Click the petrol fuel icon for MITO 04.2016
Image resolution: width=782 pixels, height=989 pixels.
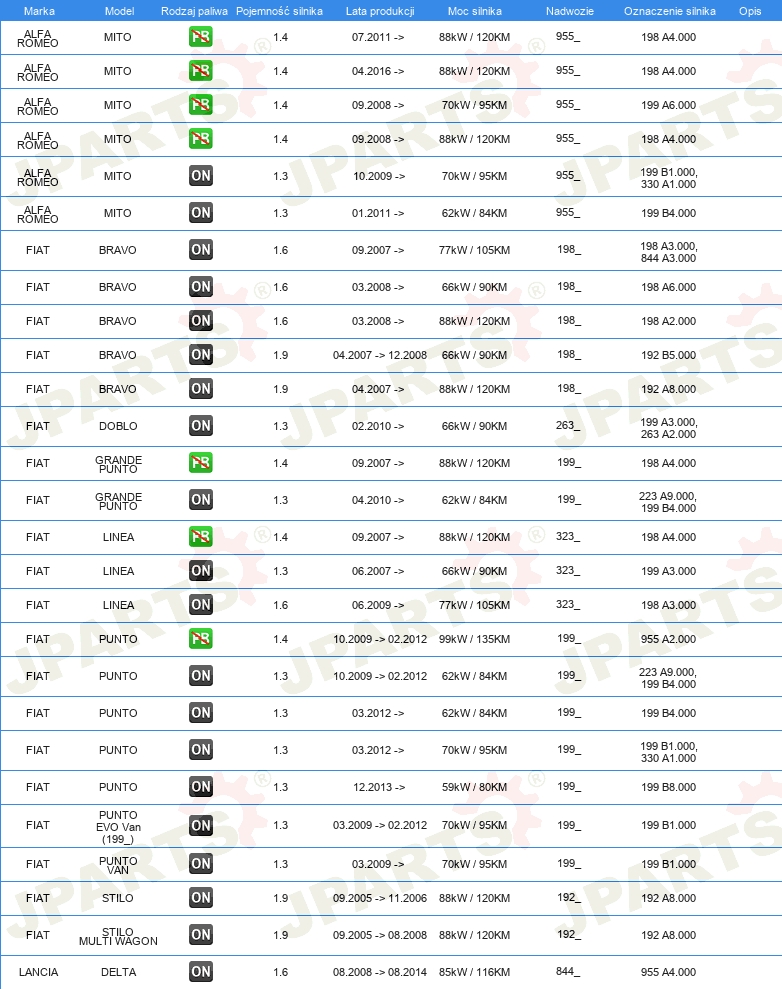click(201, 71)
